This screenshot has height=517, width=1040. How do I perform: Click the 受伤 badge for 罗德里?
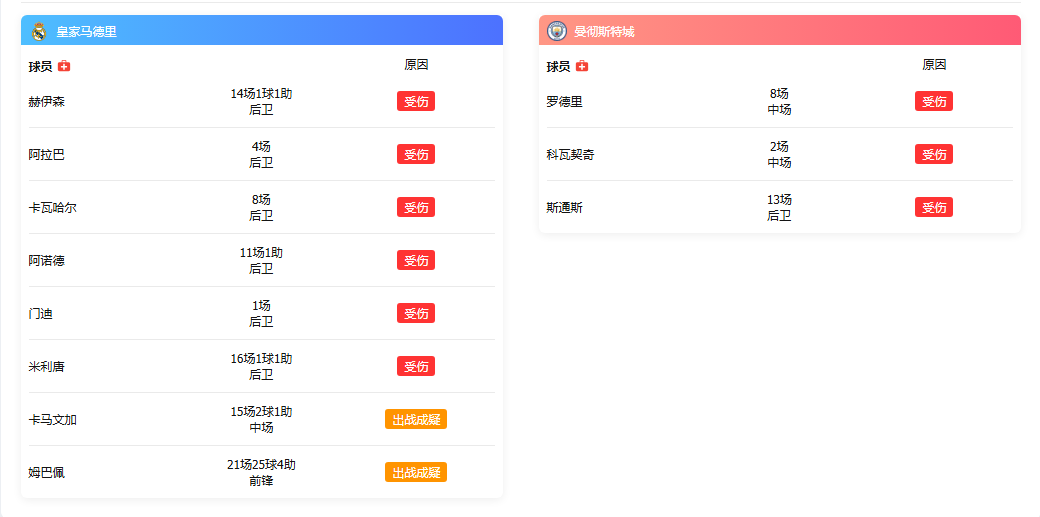(x=934, y=101)
